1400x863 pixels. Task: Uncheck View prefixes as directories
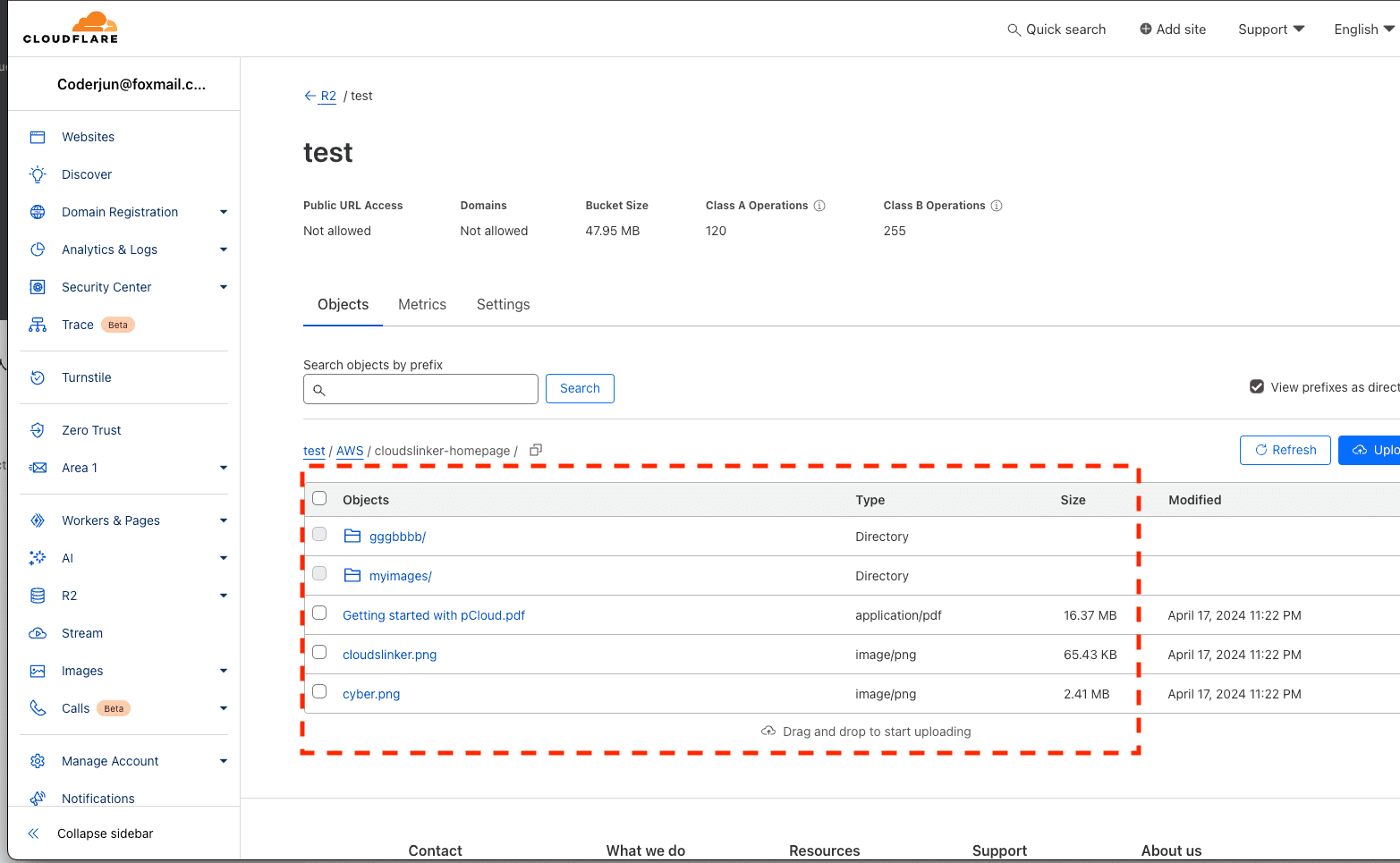tap(1257, 386)
